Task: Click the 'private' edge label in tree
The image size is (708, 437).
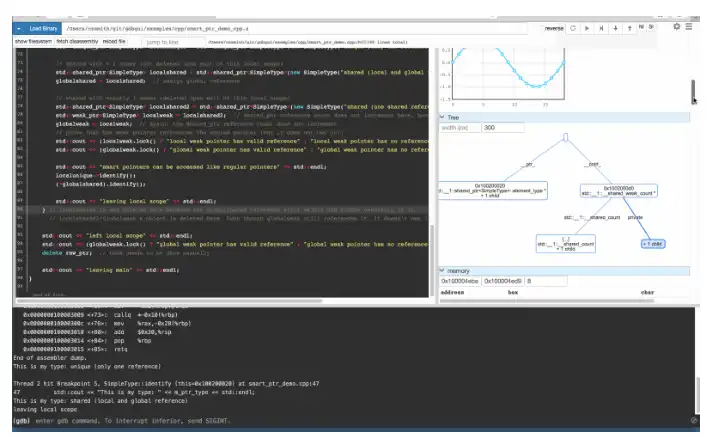Action: (635, 218)
